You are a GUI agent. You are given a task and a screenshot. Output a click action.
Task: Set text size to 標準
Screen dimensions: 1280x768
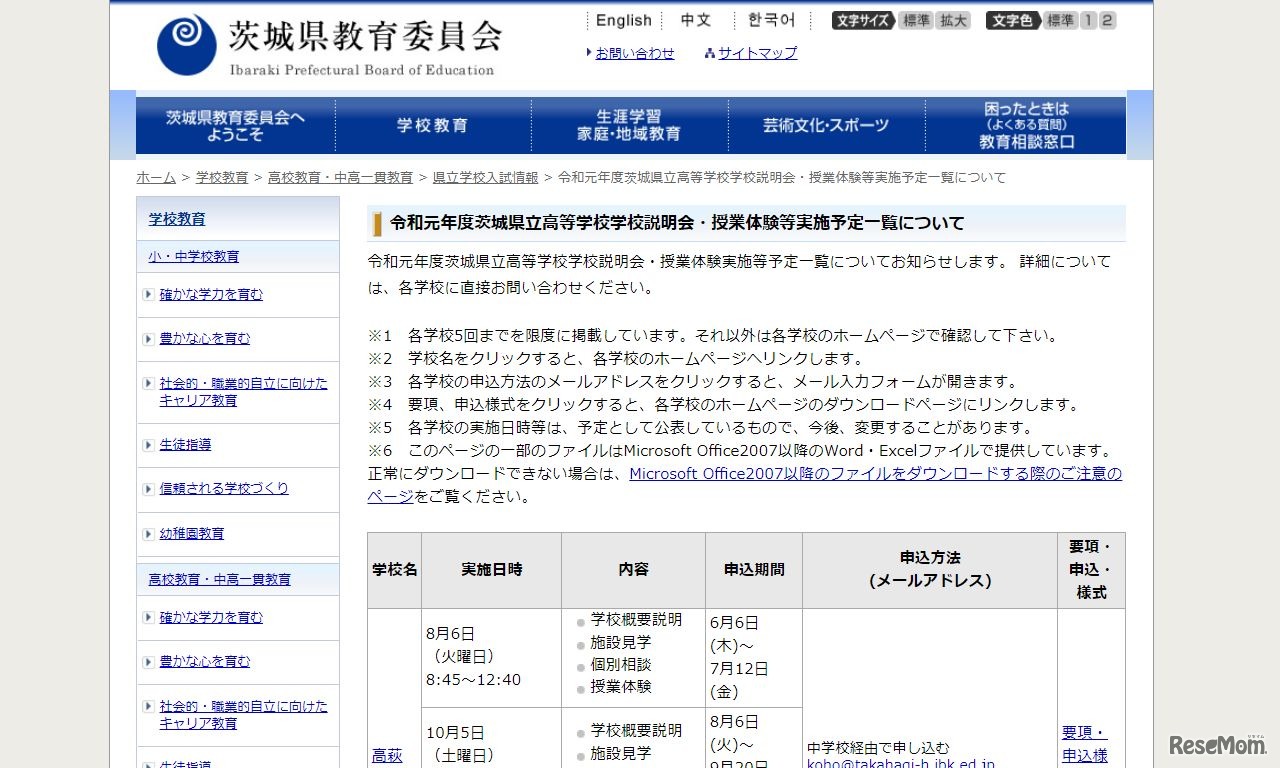pyautogui.click(x=915, y=21)
